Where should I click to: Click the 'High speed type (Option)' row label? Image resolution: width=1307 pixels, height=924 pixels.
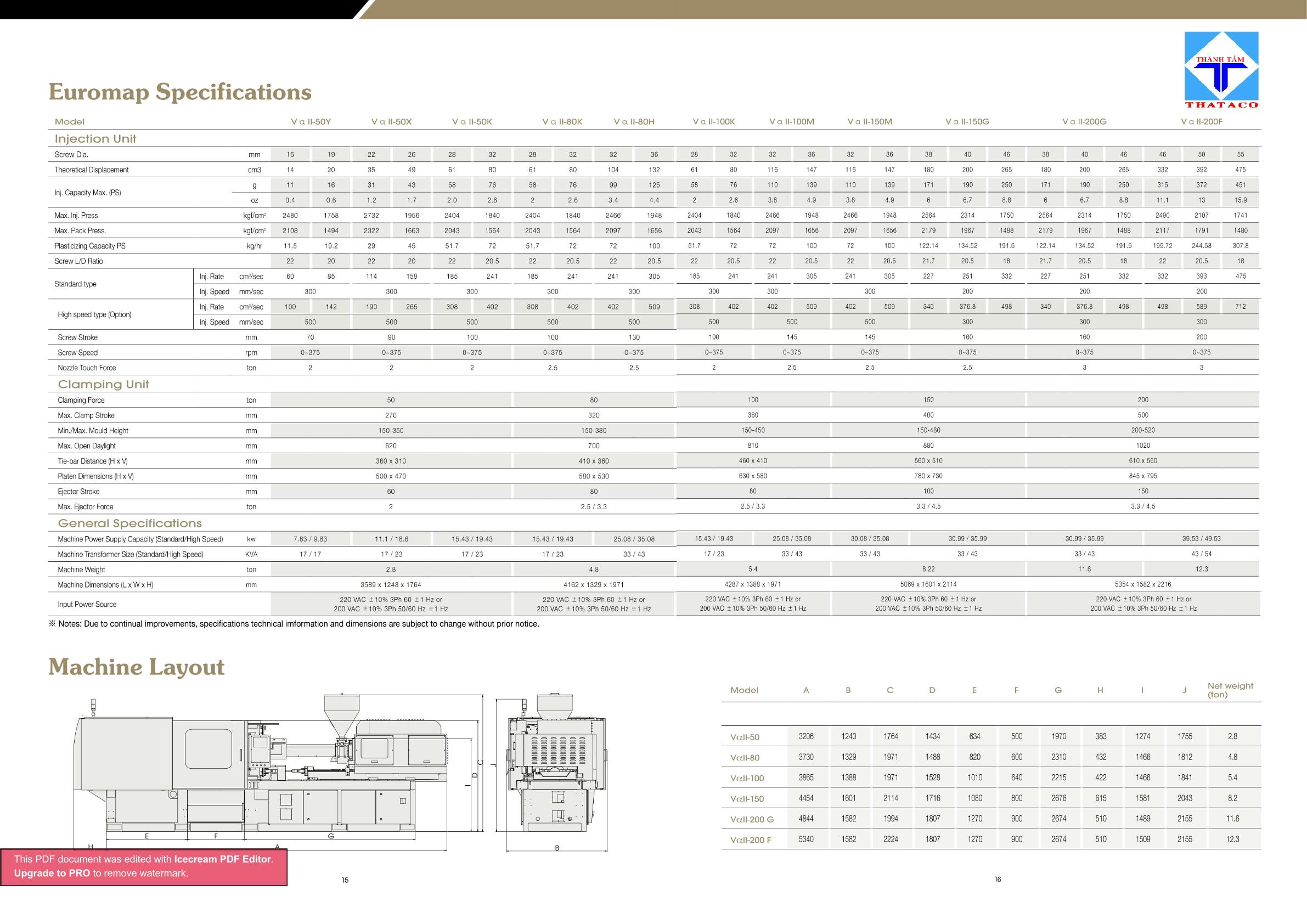click(94, 314)
